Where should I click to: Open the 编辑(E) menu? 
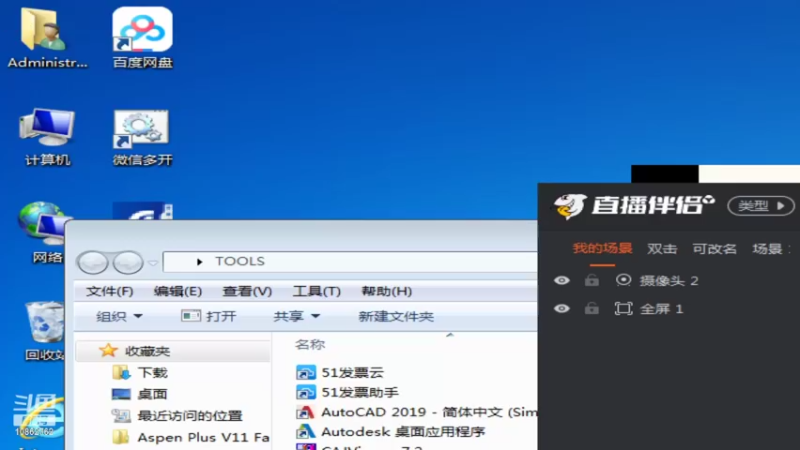point(178,291)
